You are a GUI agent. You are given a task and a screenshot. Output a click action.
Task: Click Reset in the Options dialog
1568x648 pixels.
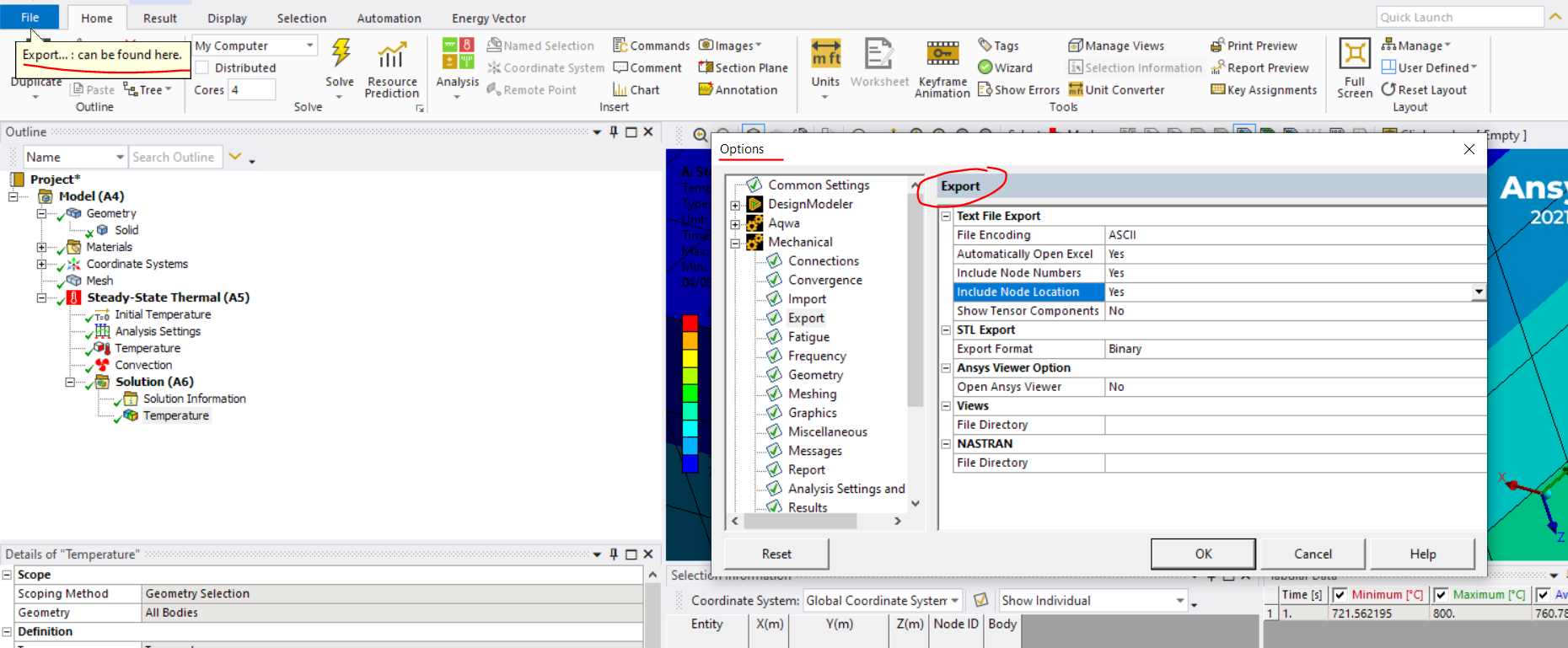coord(776,554)
